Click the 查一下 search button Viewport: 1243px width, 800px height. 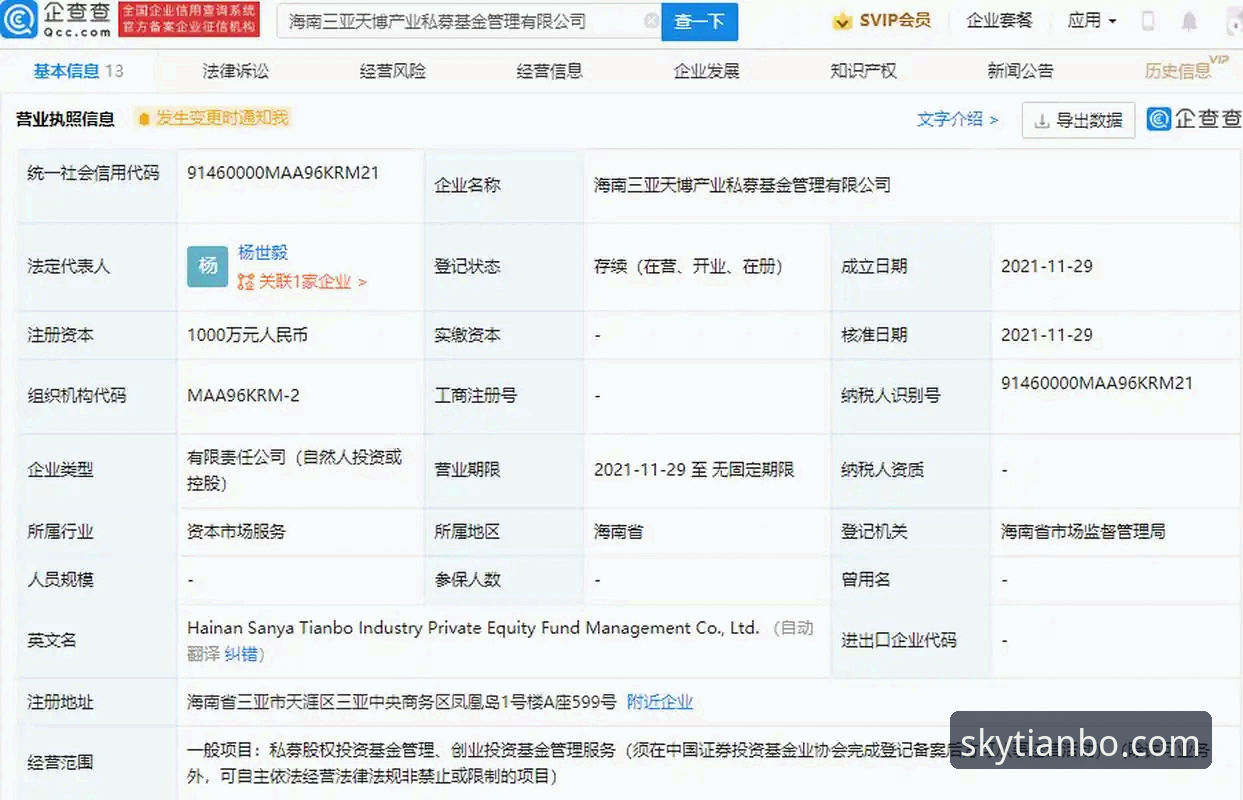pyautogui.click(x=699, y=21)
